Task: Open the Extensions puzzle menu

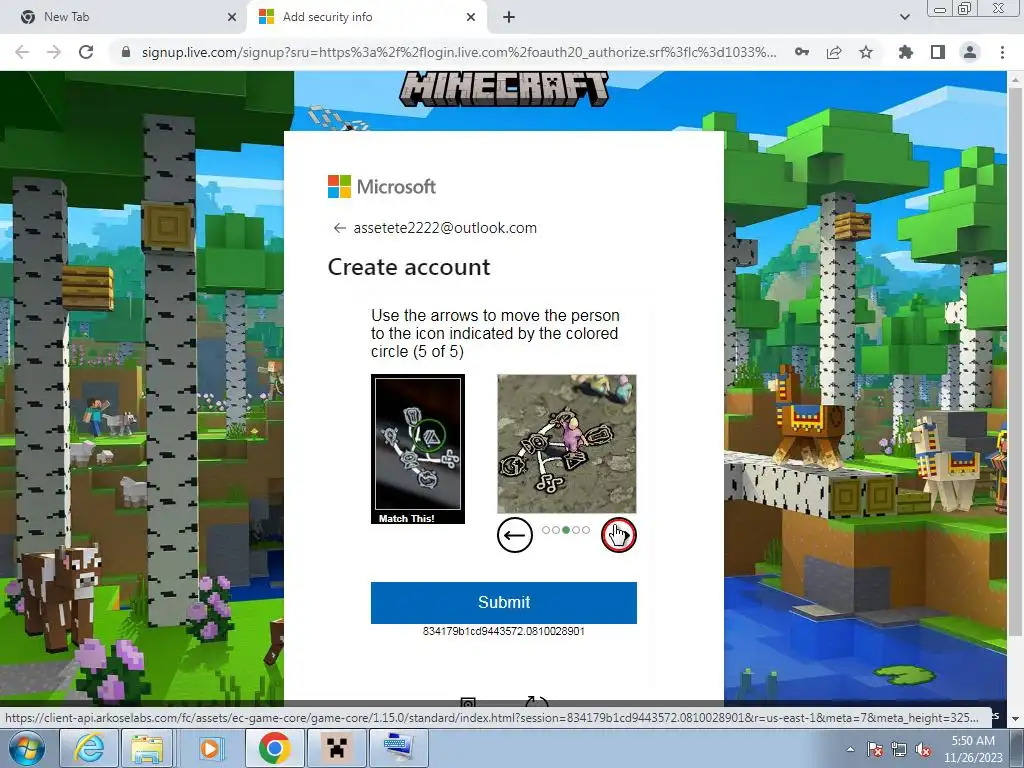Action: (x=906, y=52)
